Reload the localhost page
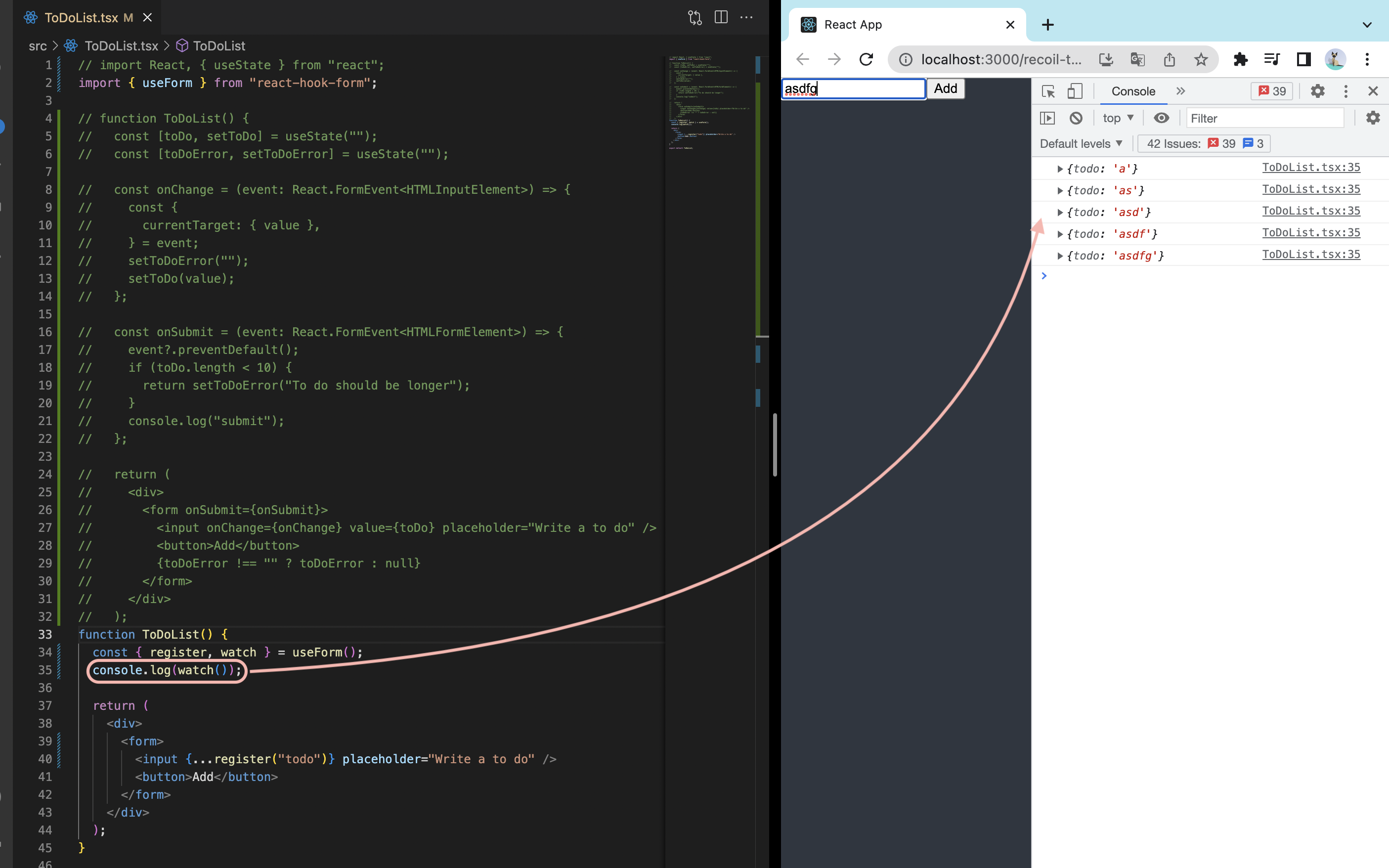 click(x=866, y=59)
